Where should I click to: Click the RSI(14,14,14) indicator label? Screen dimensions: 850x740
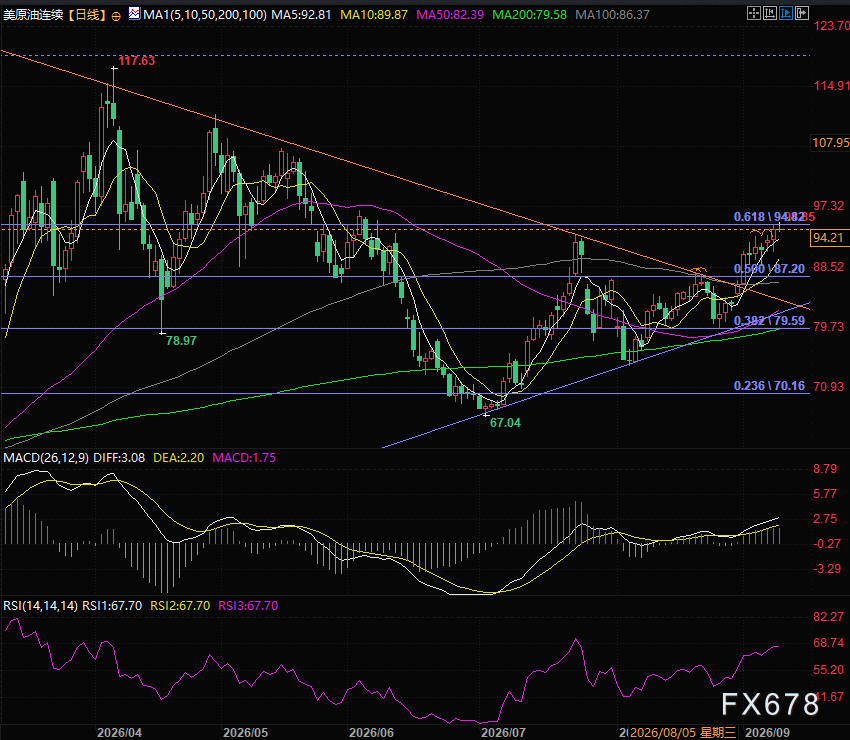[41, 606]
